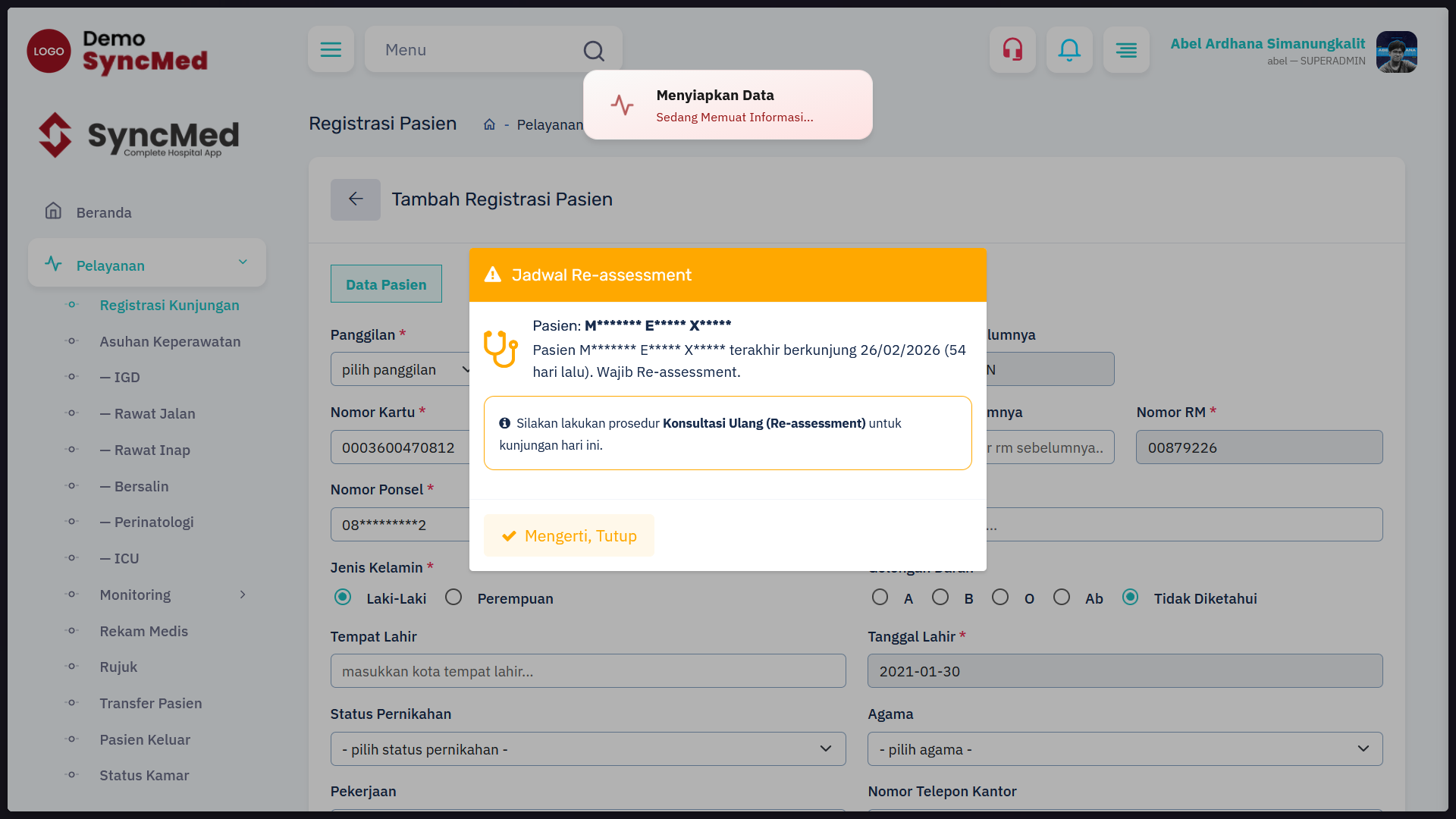Viewport: 1456px width, 819px height.
Task: Open Pasien Keluar in the sidebar
Action: coord(145,739)
